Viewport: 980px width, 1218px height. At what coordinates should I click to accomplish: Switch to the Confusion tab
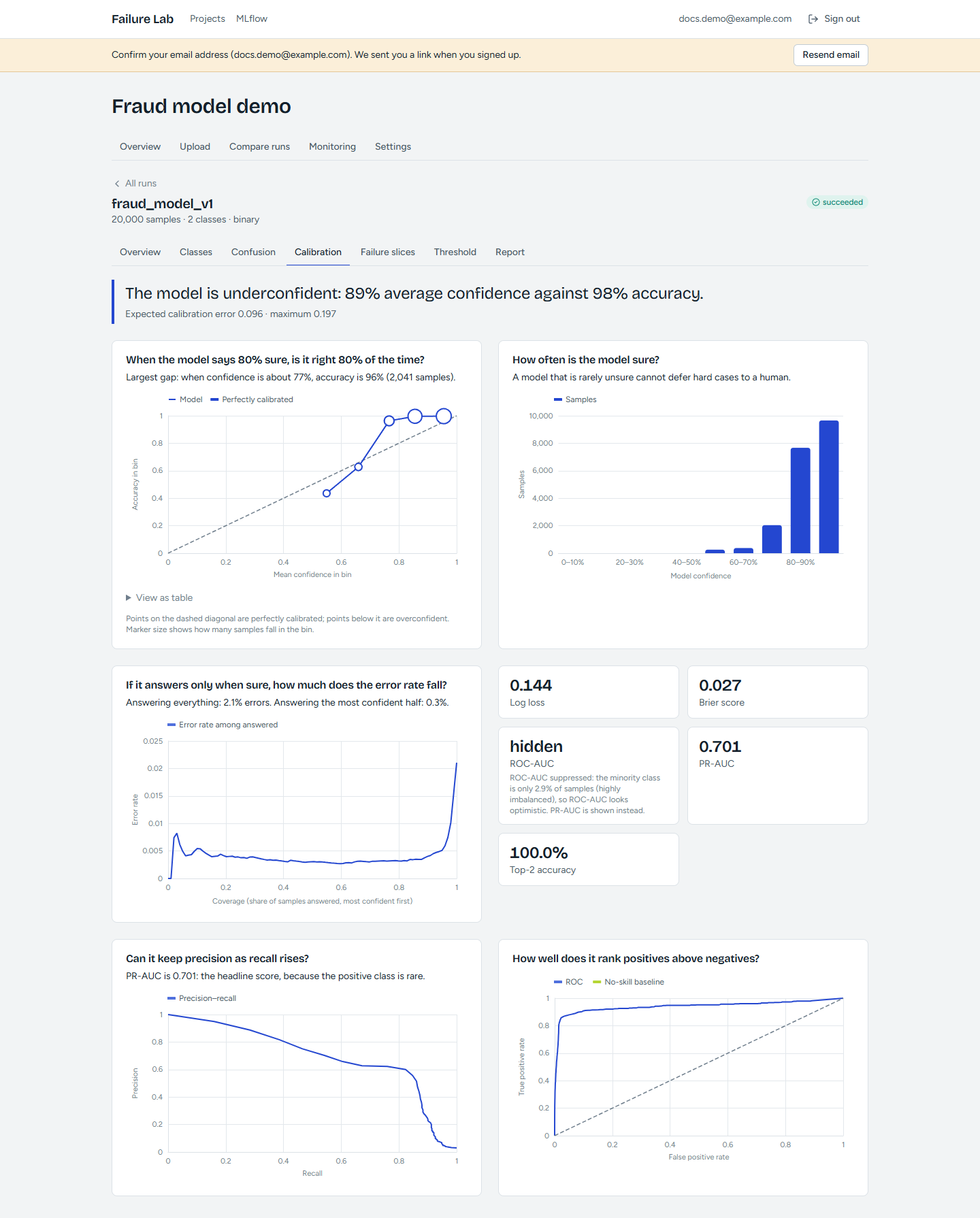pos(253,252)
